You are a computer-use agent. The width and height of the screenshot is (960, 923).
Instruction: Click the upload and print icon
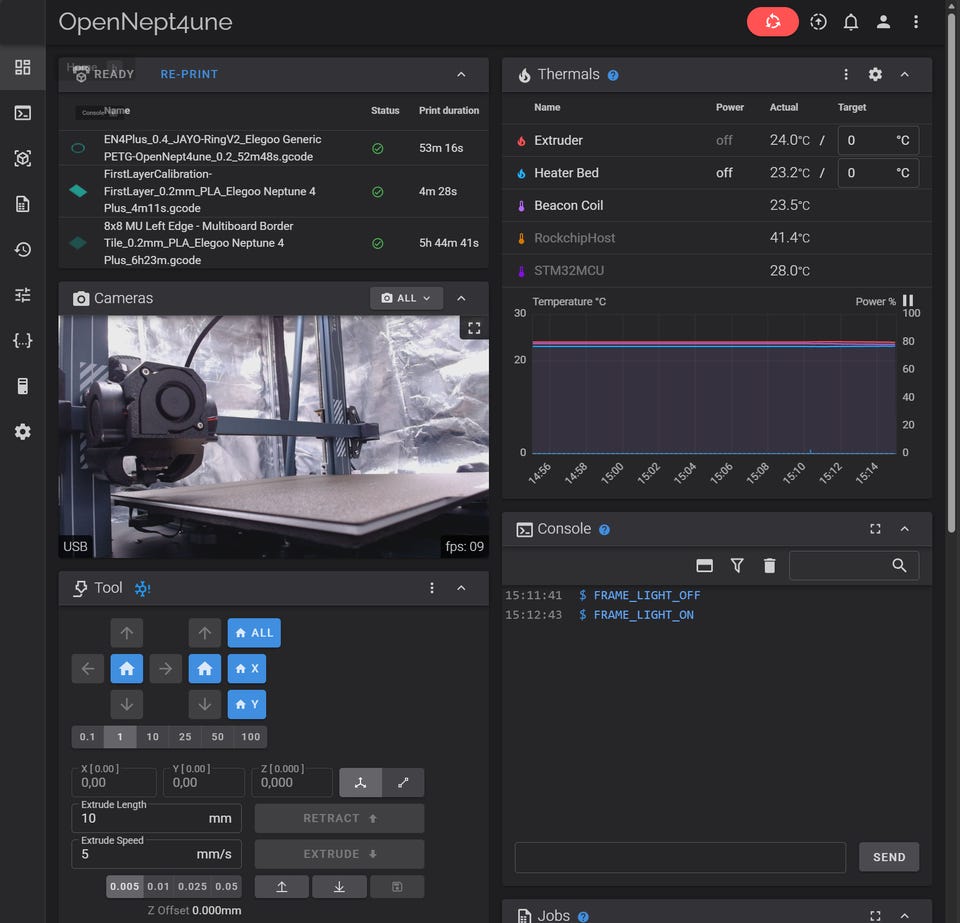pos(818,22)
